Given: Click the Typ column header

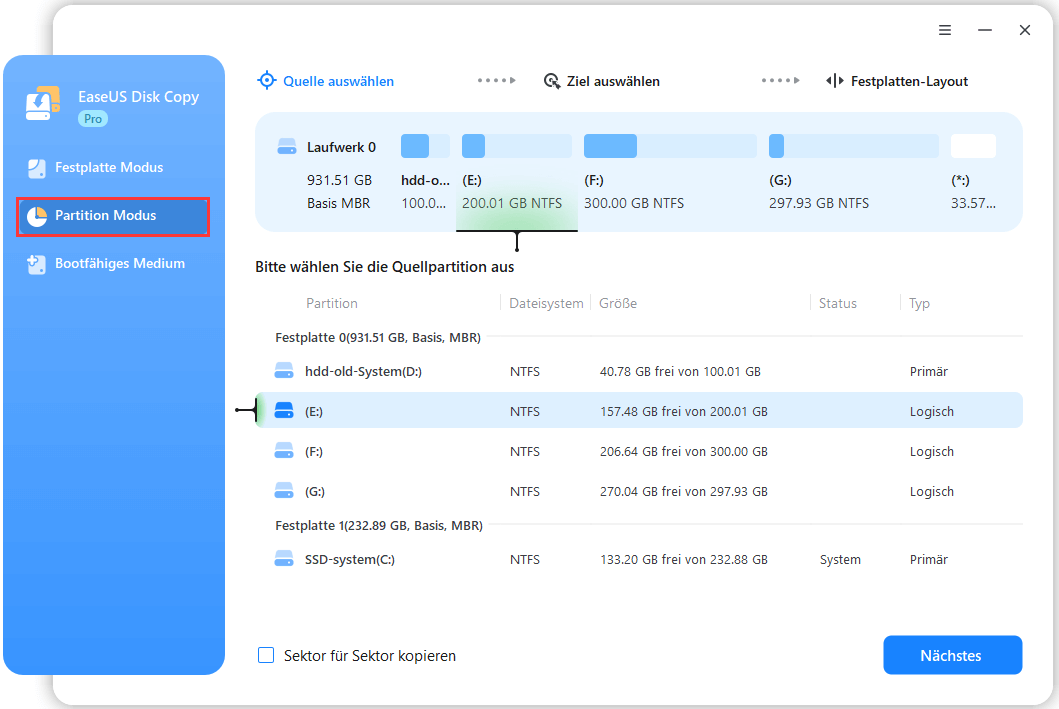Looking at the screenshot, I should pyautogui.click(x=919, y=304).
